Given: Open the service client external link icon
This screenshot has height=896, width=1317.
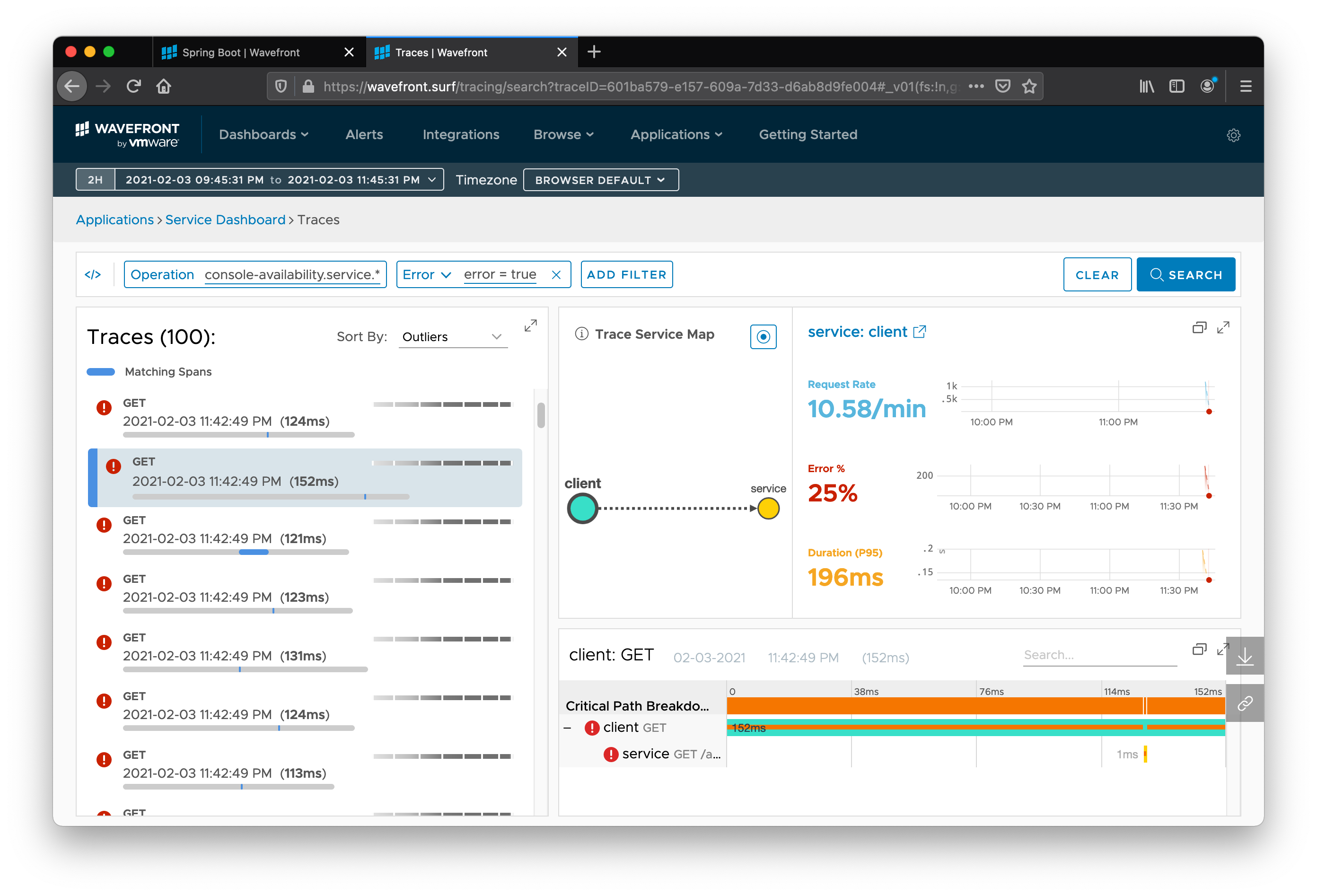Looking at the screenshot, I should [x=919, y=332].
